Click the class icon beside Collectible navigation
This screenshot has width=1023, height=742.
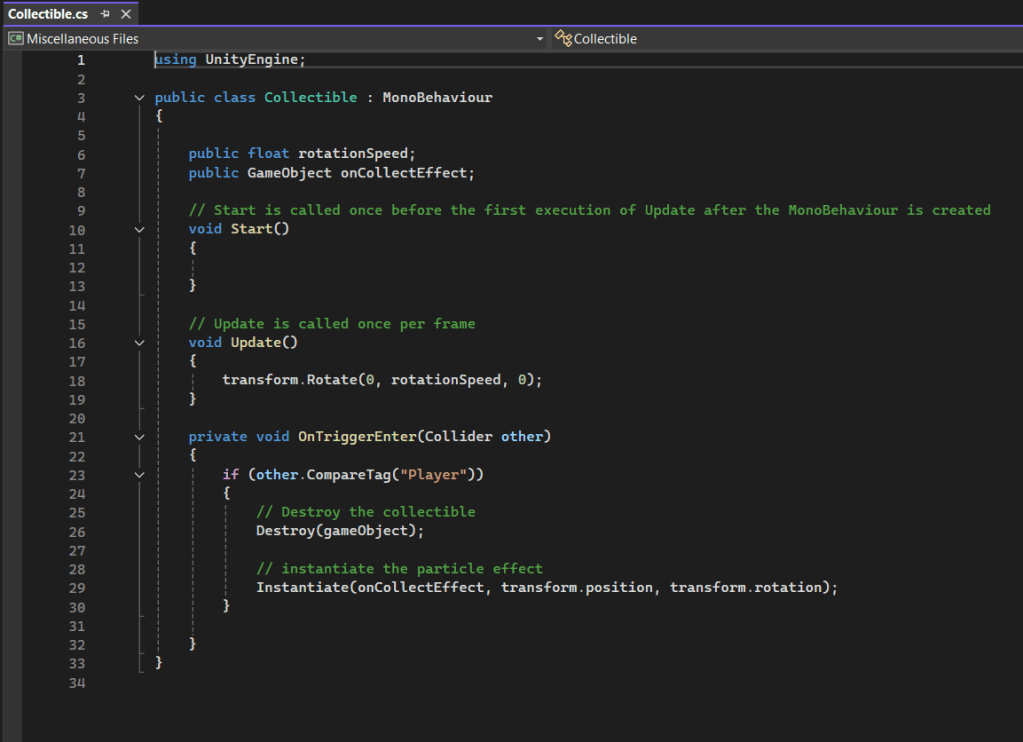pyautogui.click(x=563, y=39)
